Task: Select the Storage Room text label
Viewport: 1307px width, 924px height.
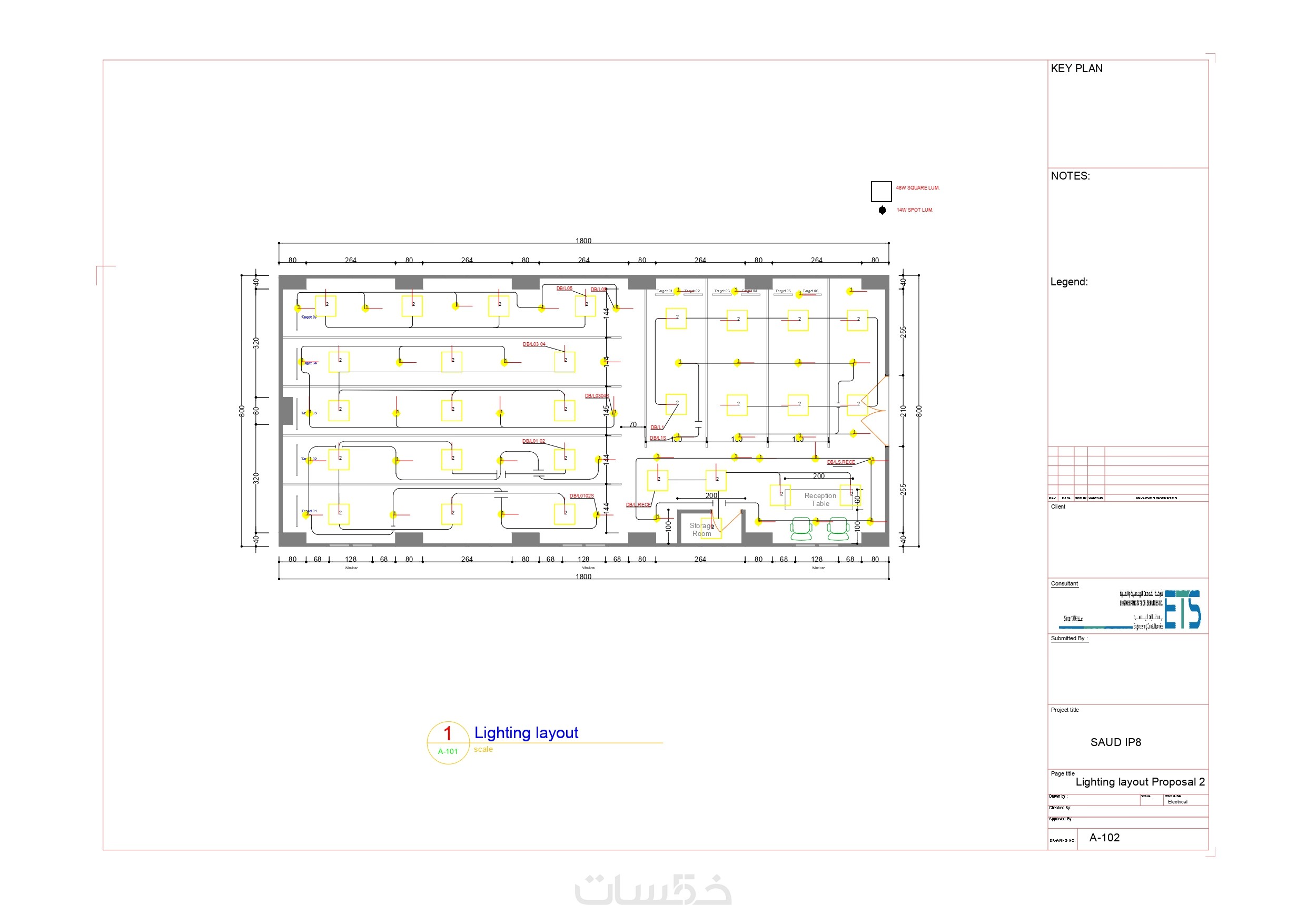Action: (698, 530)
